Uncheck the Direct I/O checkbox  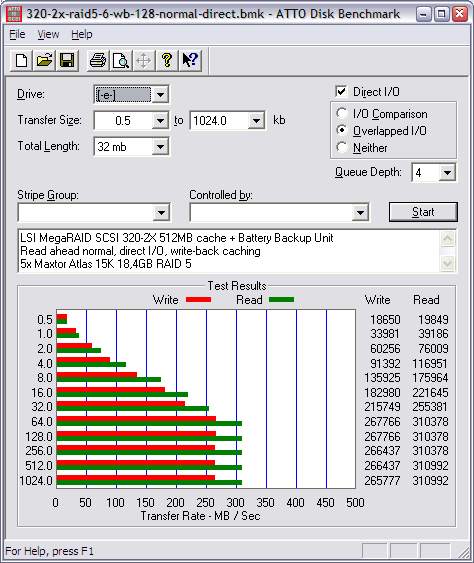click(x=341, y=92)
